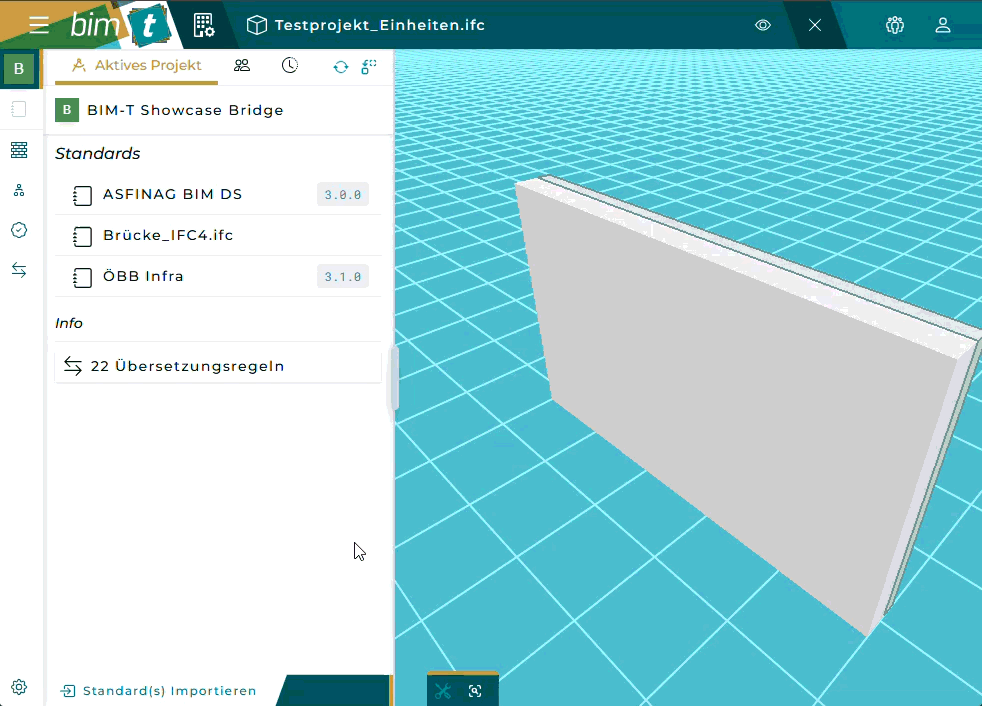
Task: Click the cube icon beside Testprojekt_Einheiten.ifc
Action: [x=256, y=25]
